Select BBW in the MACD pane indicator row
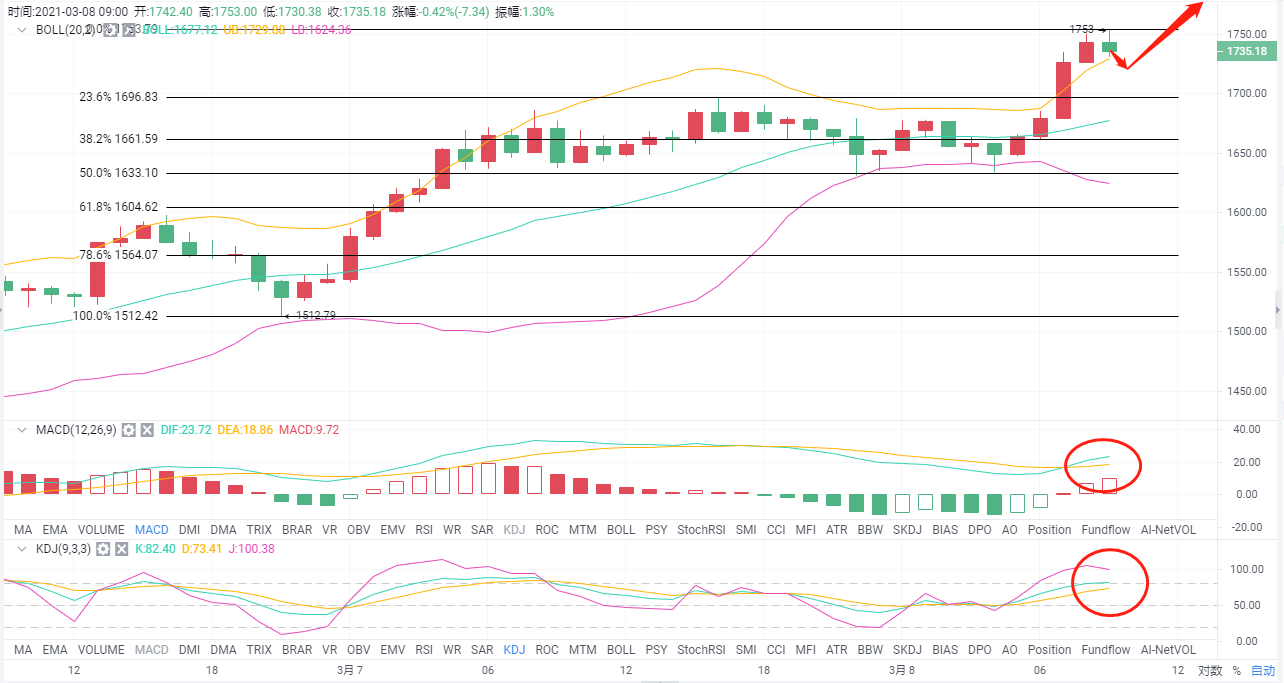Viewport: 1284px width, 683px height. tap(871, 530)
